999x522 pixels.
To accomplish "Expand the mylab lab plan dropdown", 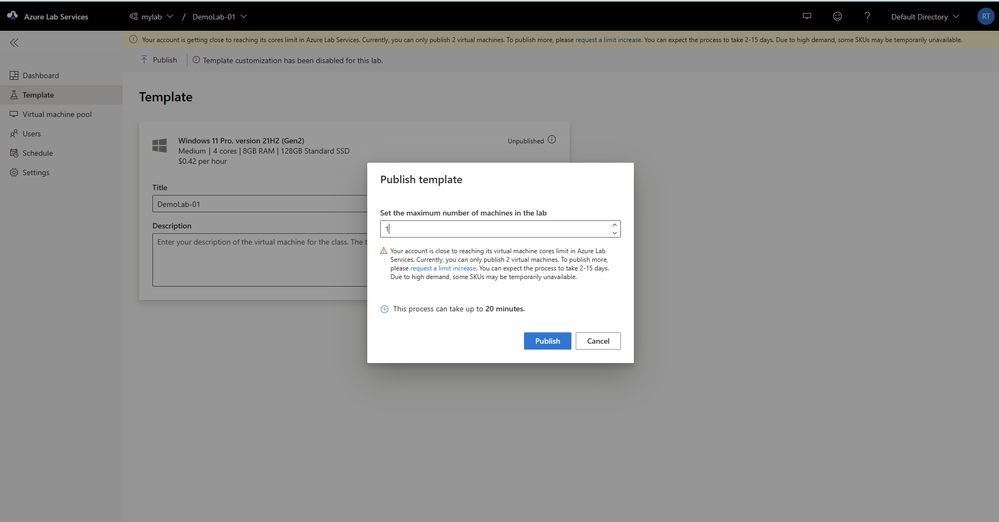I will pos(151,17).
